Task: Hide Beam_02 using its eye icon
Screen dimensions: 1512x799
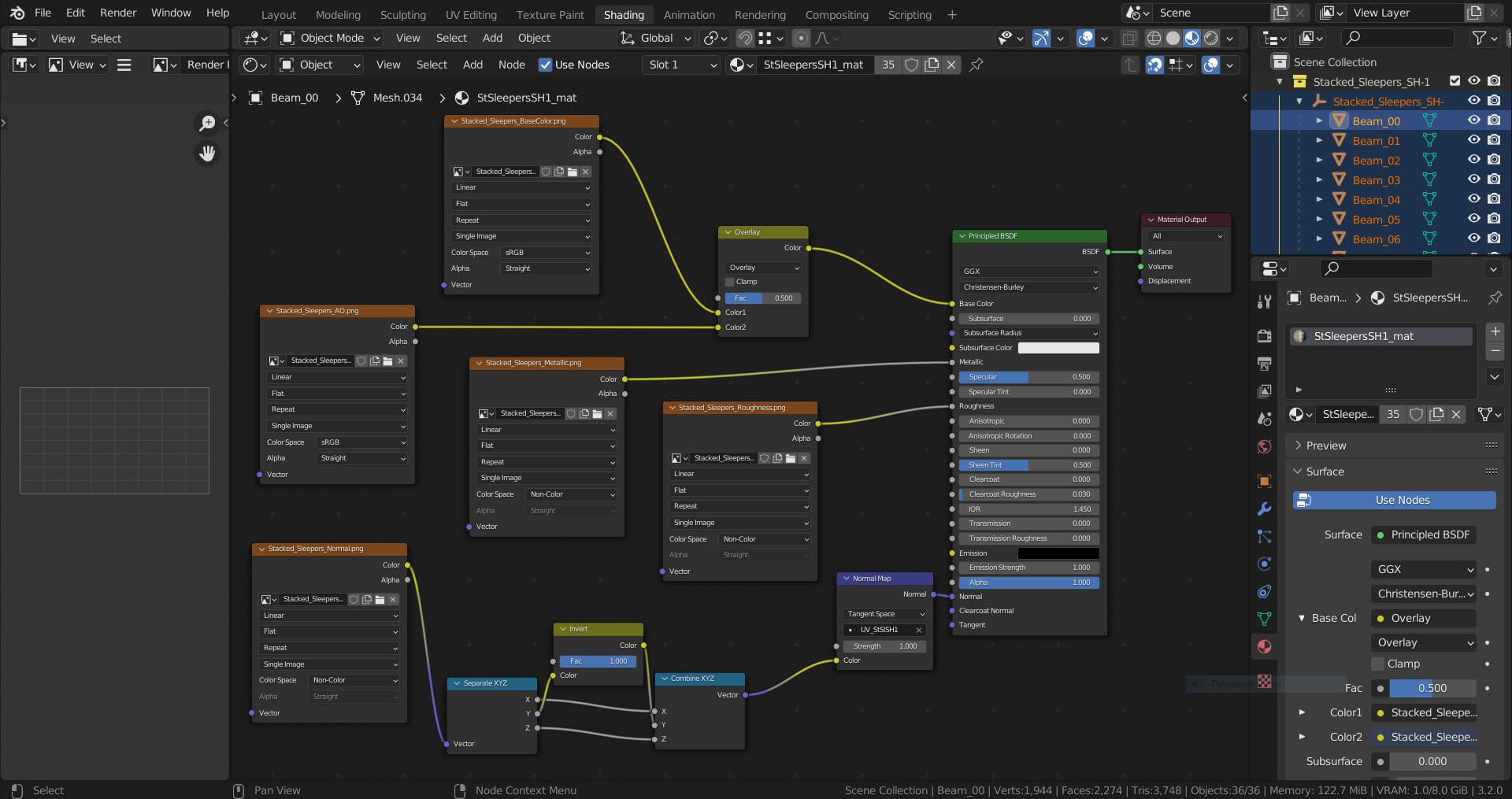Action: coord(1473,160)
